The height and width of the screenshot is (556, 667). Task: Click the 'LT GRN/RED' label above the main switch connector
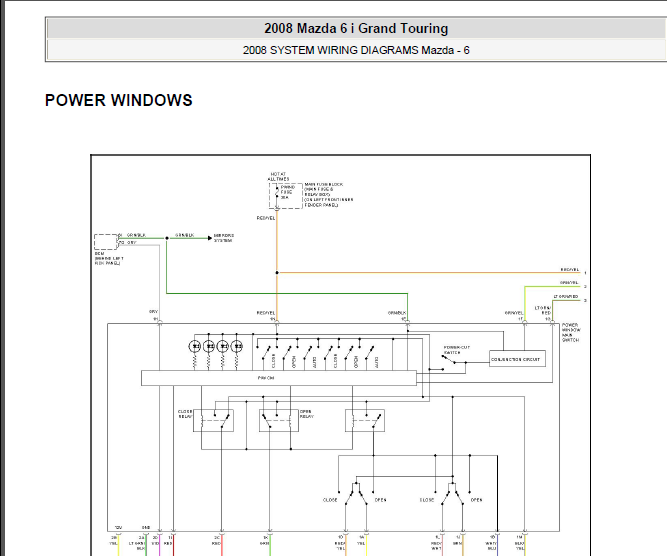543,310
